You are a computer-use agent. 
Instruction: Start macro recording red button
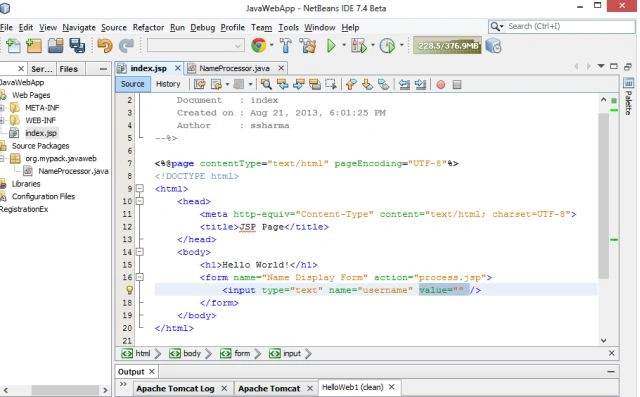click(x=441, y=84)
